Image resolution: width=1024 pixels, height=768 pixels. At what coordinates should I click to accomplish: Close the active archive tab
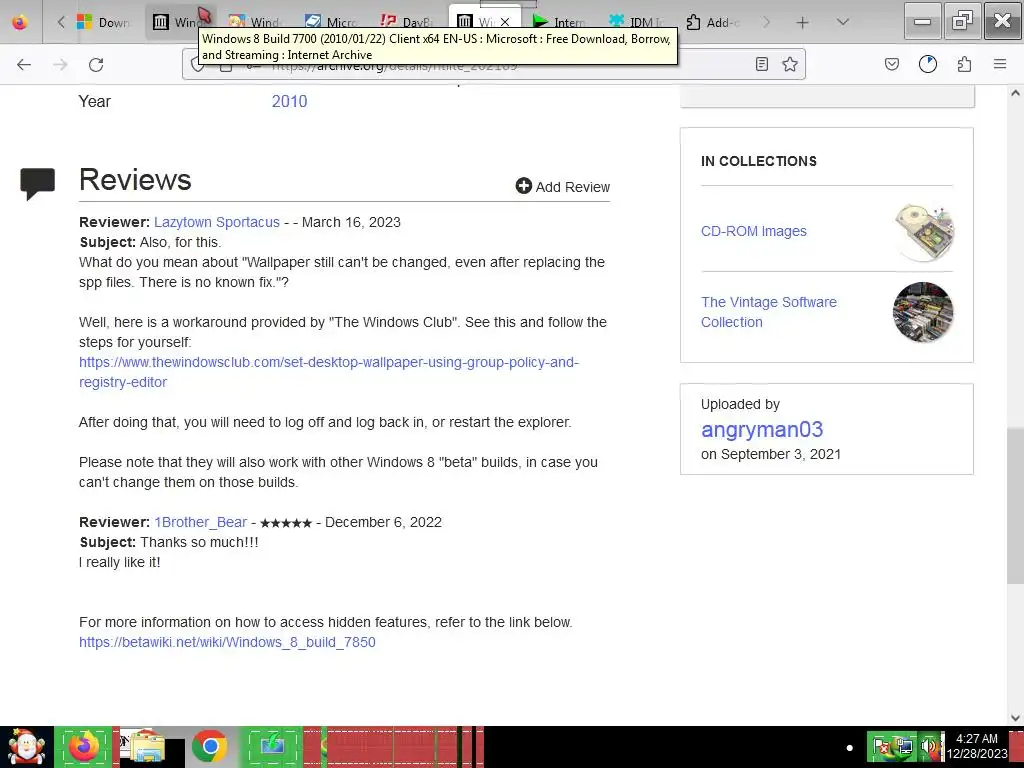(505, 22)
